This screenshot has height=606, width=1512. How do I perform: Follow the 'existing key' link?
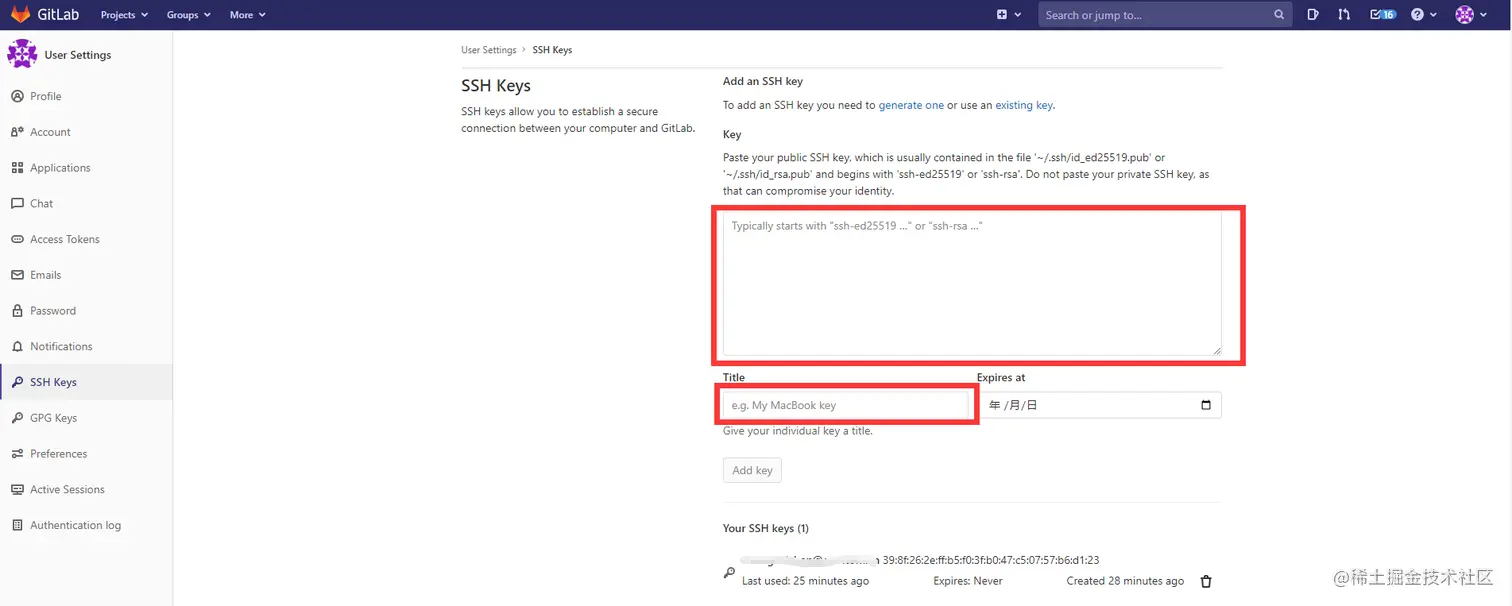tap(1024, 105)
